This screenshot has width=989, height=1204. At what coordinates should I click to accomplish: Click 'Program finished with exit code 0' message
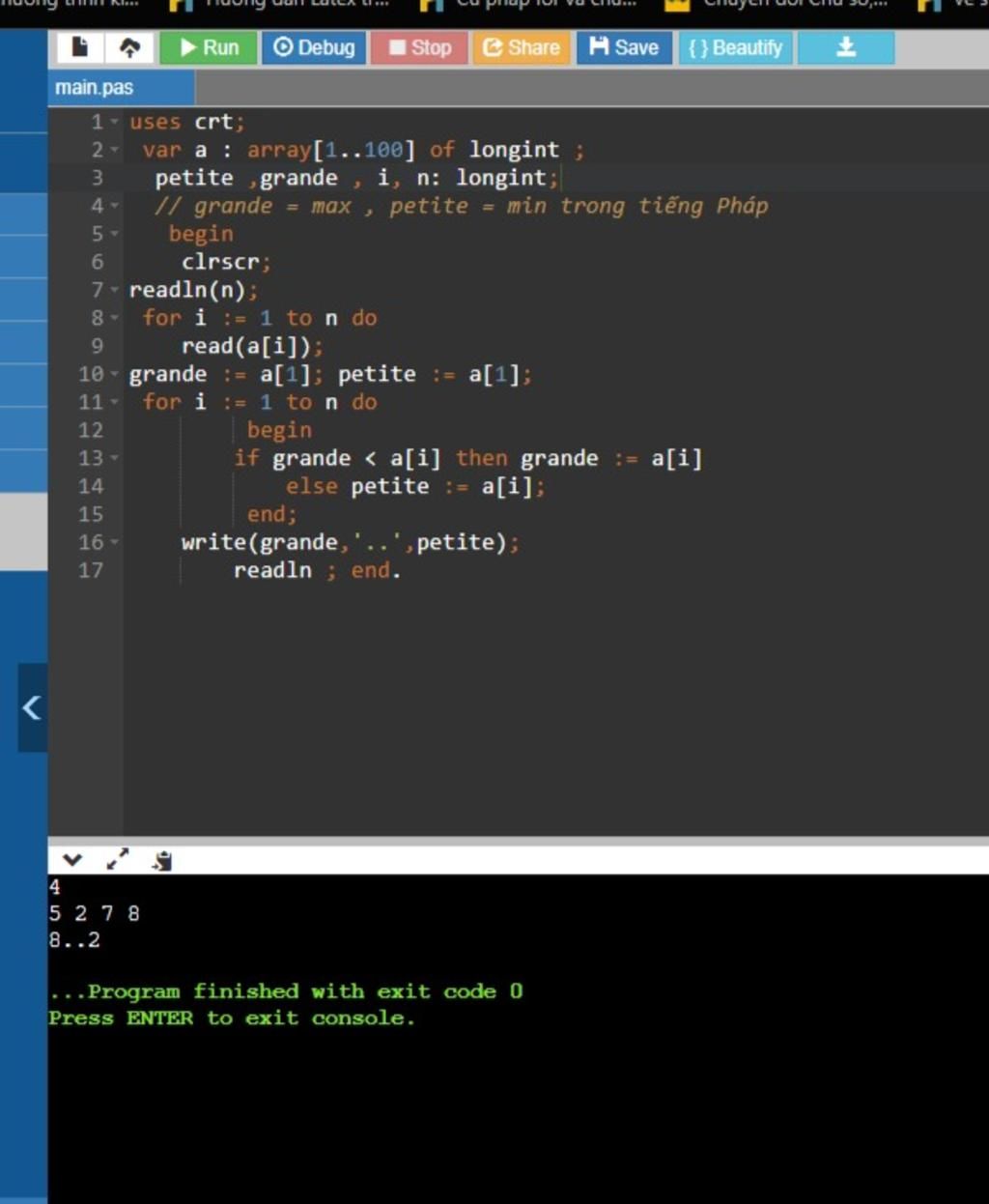286,991
